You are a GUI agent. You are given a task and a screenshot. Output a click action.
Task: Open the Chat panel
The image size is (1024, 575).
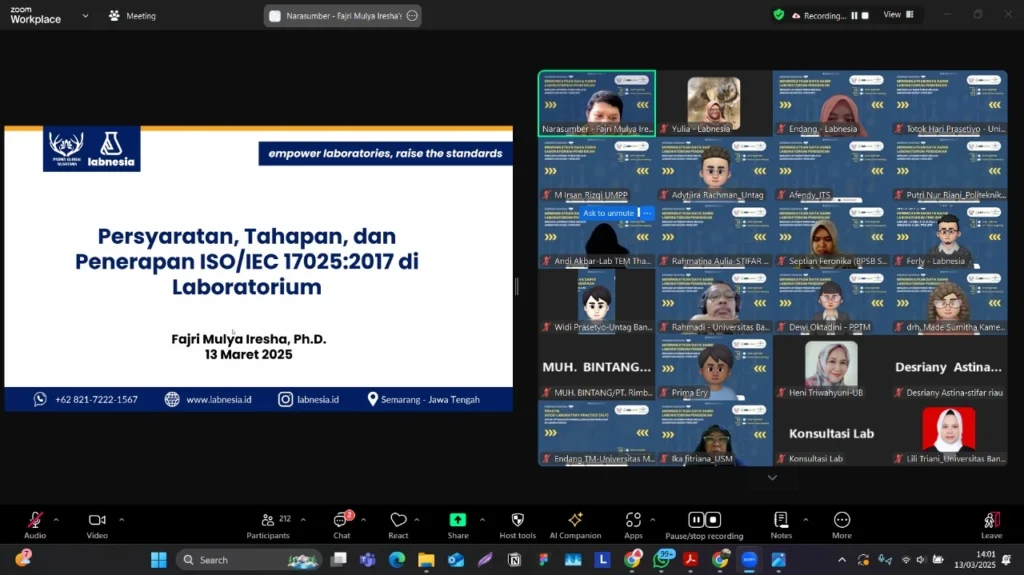(x=342, y=521)
